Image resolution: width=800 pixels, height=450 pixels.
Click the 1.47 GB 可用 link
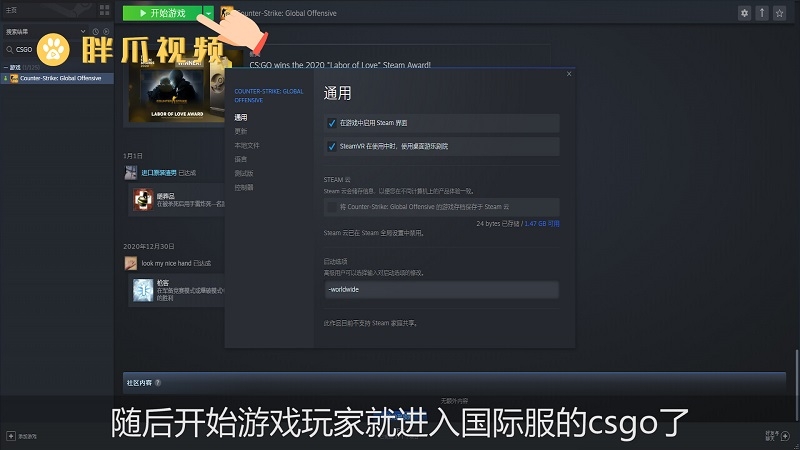(x=542, y=223)
